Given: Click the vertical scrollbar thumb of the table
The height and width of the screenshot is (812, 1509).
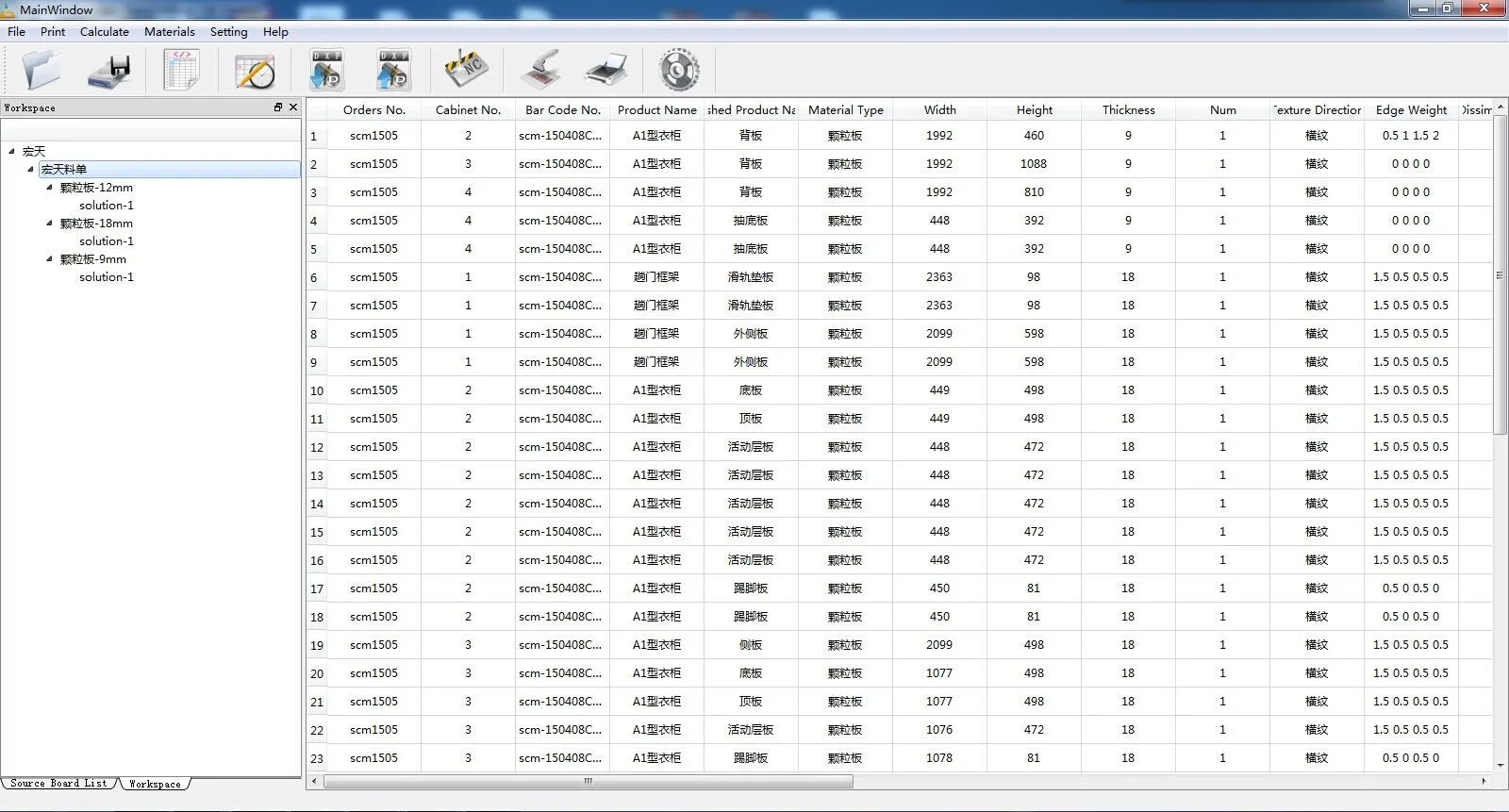Looking at the screenshot, I should click(1500, 274).
